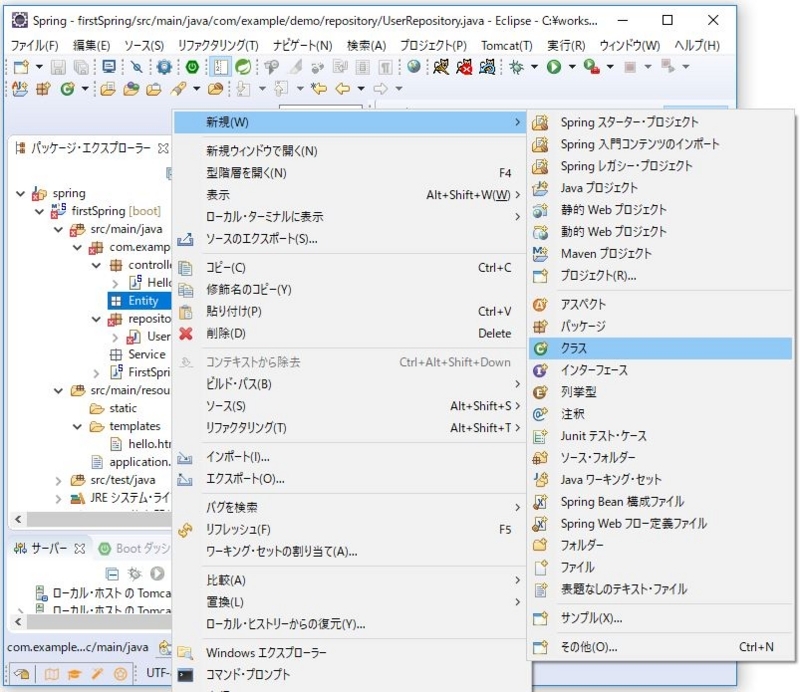
Task: Click package explorer horizontal scrollbar left arrow
Action: [x=18, y=520]
